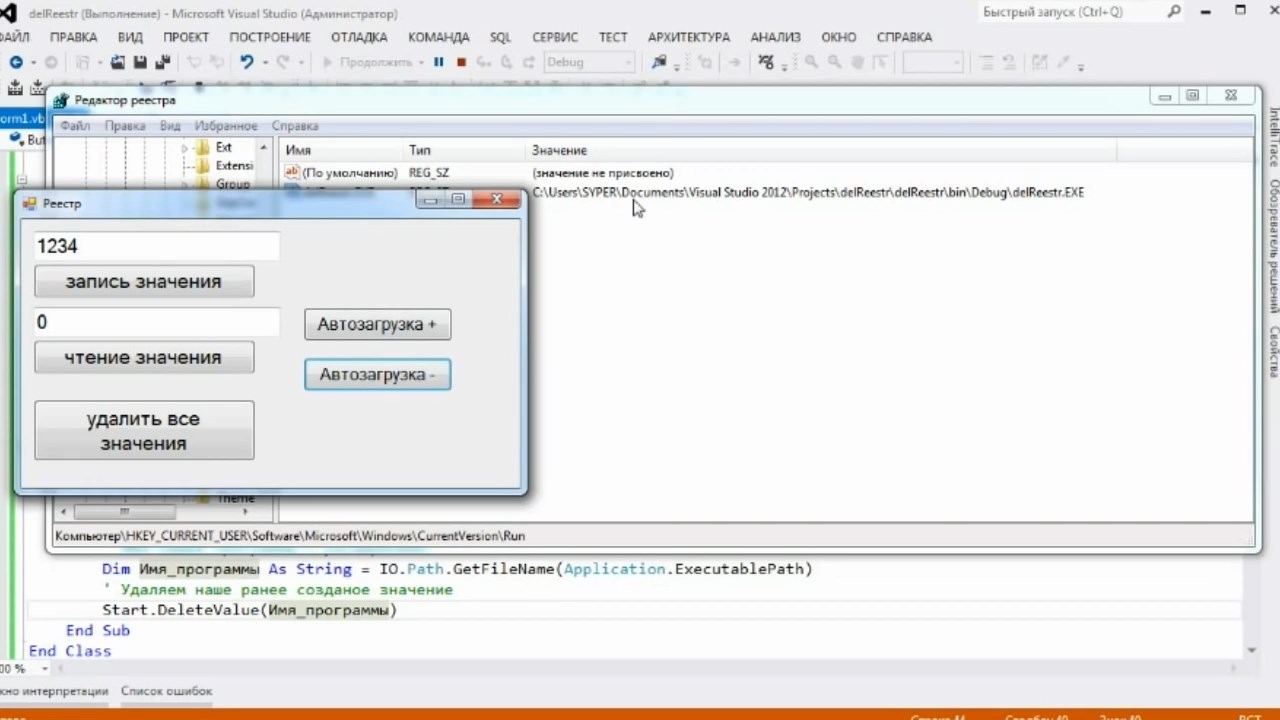Open the Свойства side tab
The height and width of the screenshot is (720, 1280).
pyautogui.click(x=1273, y=351)
